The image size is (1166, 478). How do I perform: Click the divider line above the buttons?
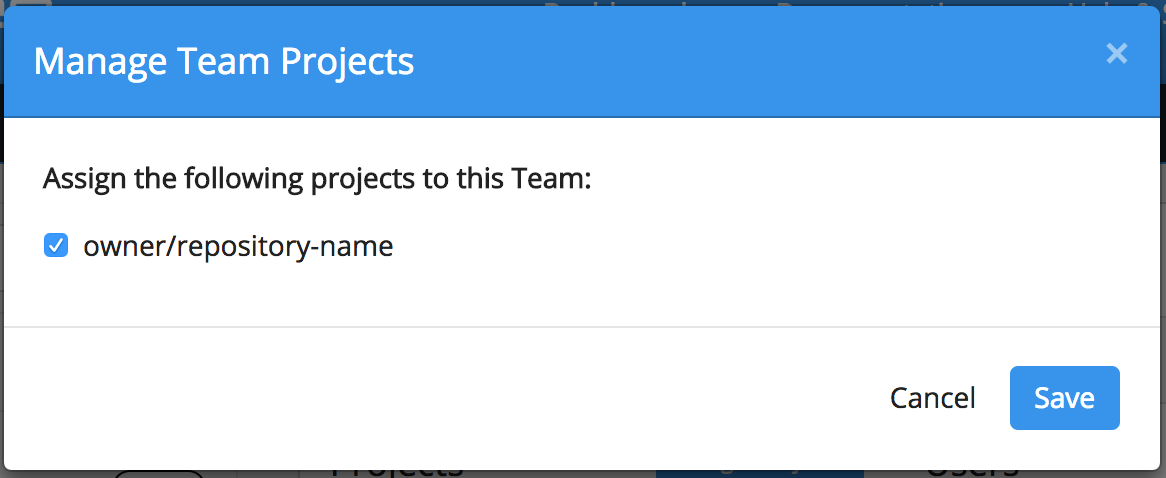[x=582, y=326]
